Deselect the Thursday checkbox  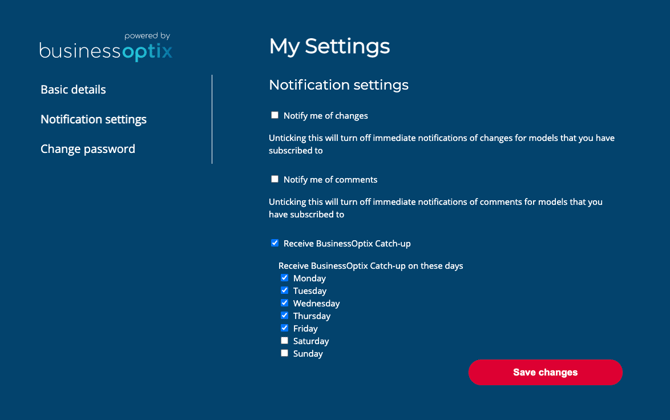point(284,316)
